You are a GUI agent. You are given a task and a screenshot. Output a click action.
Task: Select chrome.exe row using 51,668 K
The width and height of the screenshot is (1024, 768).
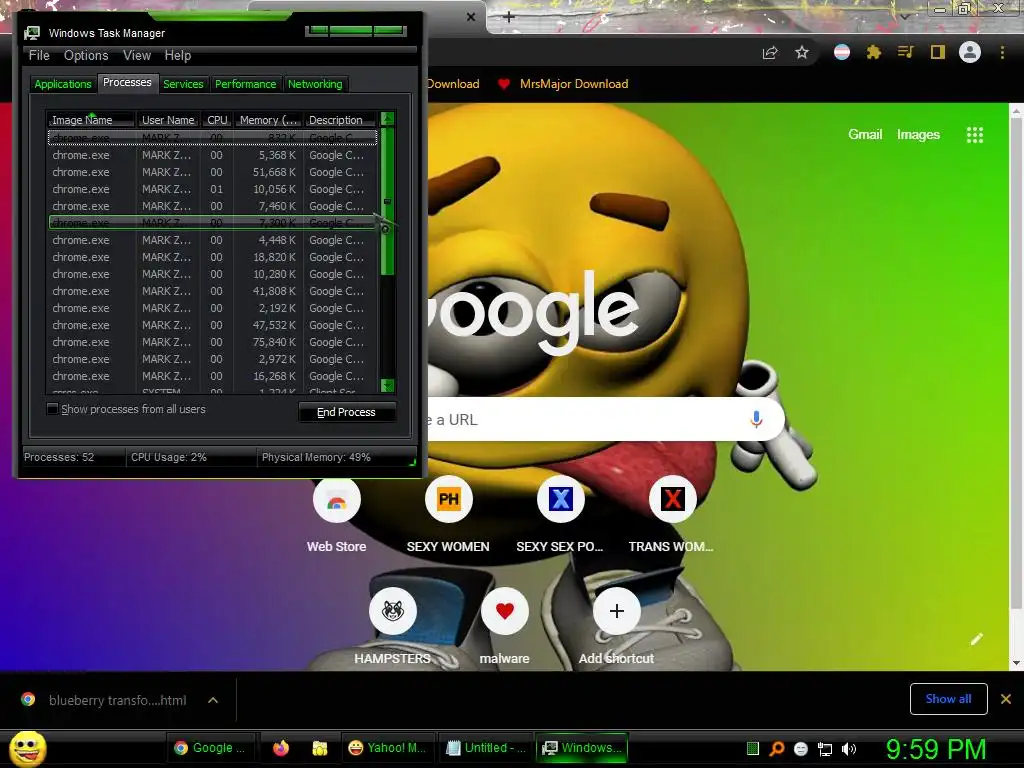coord(213,172)
